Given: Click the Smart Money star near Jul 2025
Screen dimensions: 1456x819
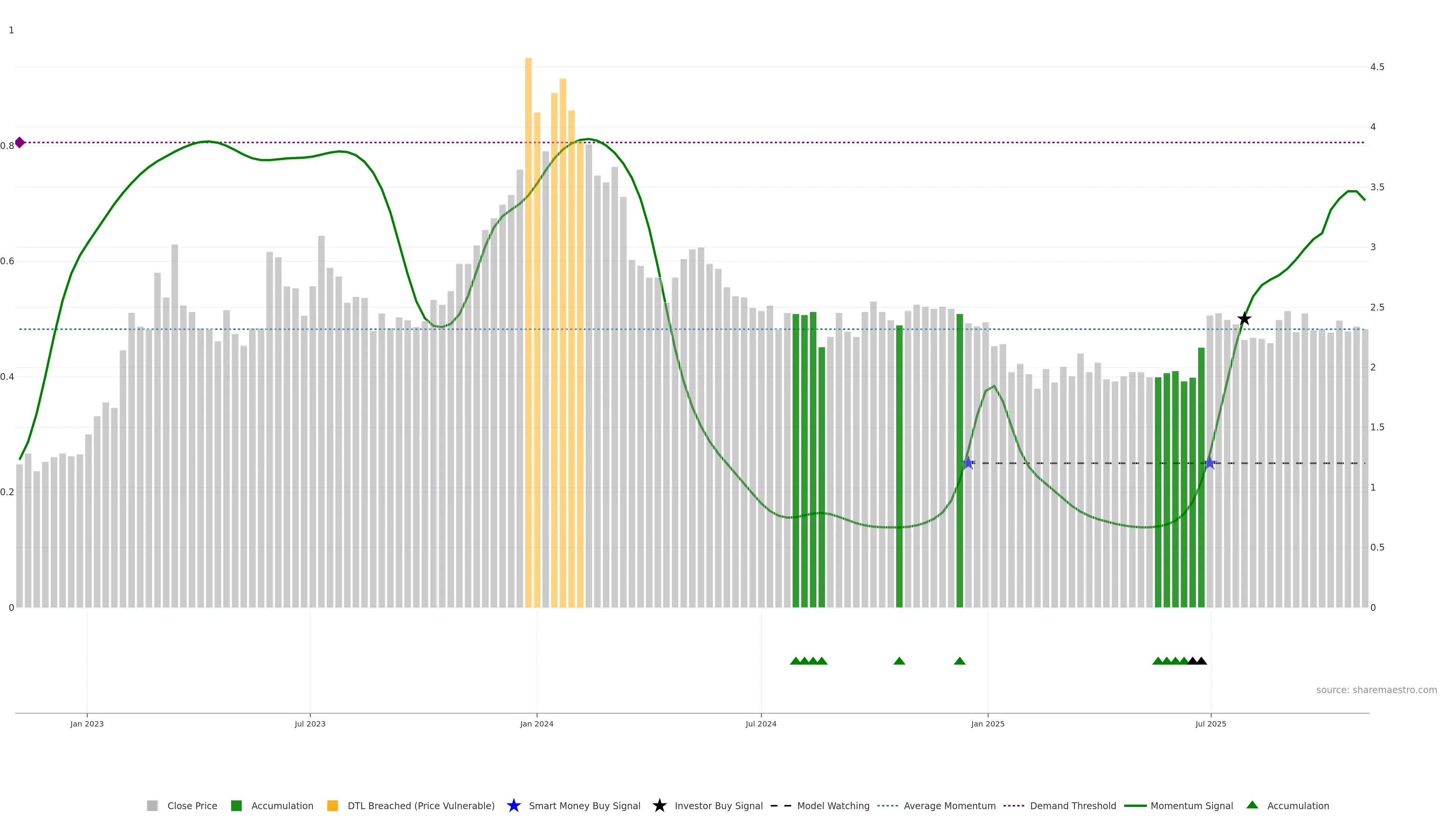Looking at the screenshot, I should click(x=1210, y=463).
